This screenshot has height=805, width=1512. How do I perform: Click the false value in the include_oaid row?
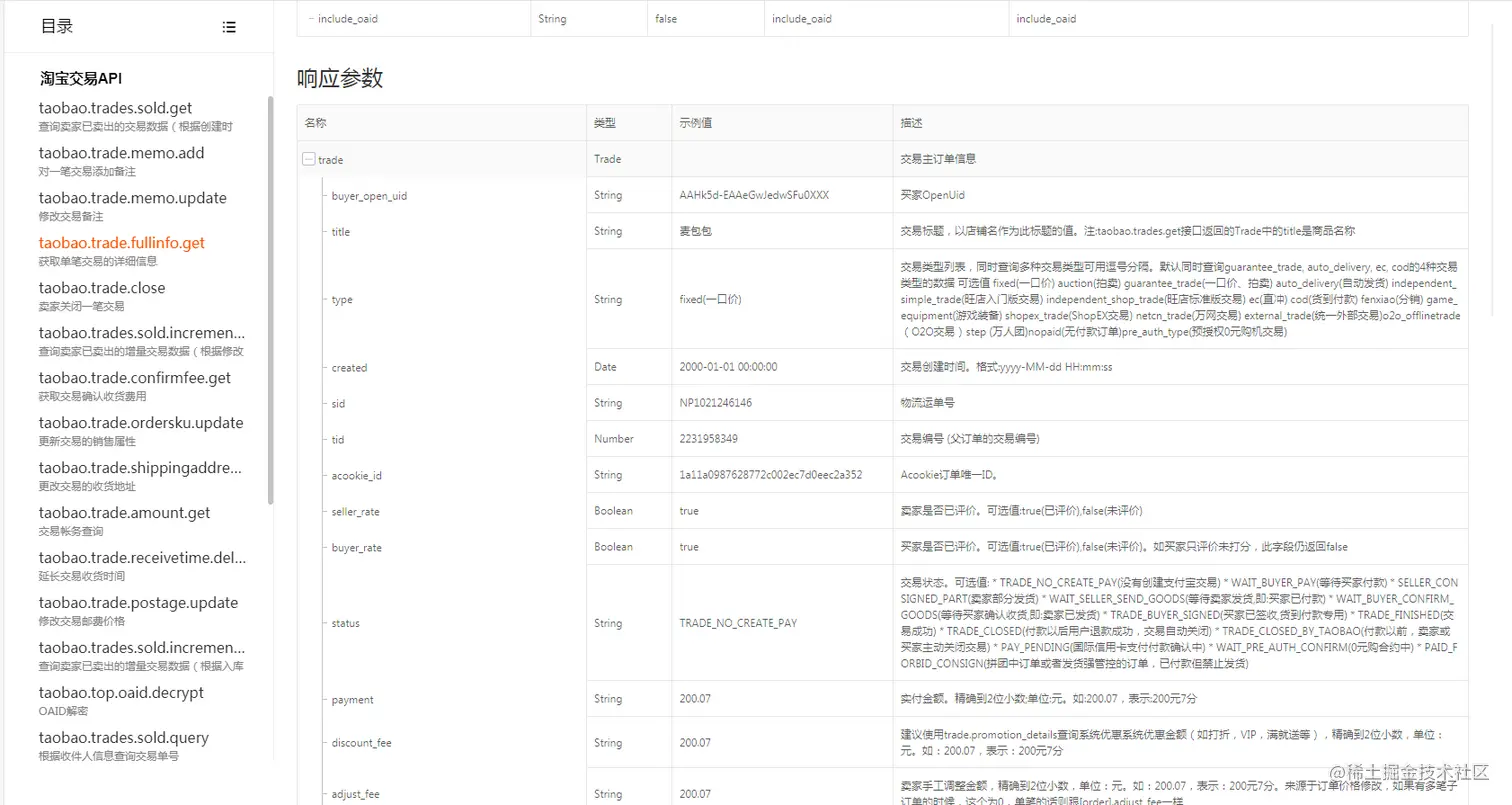pyautogui.click(x=666, y=19)
